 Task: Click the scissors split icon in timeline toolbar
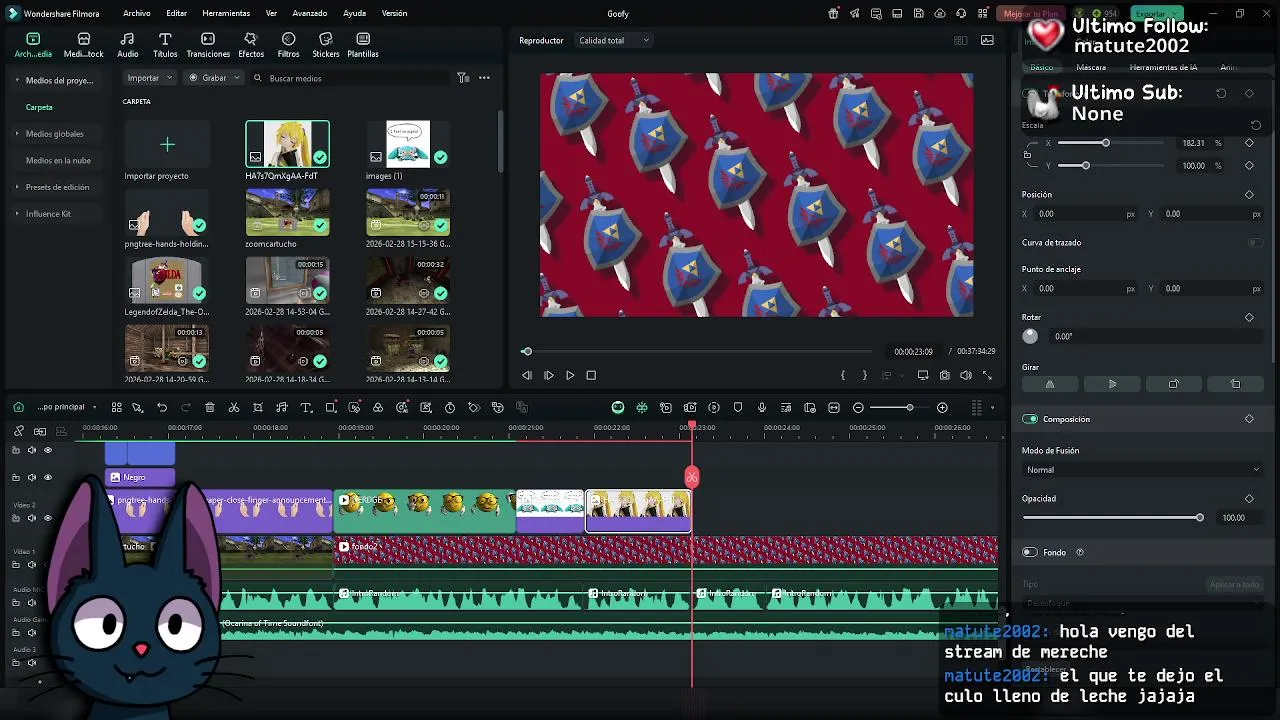(x=234, y=407)
